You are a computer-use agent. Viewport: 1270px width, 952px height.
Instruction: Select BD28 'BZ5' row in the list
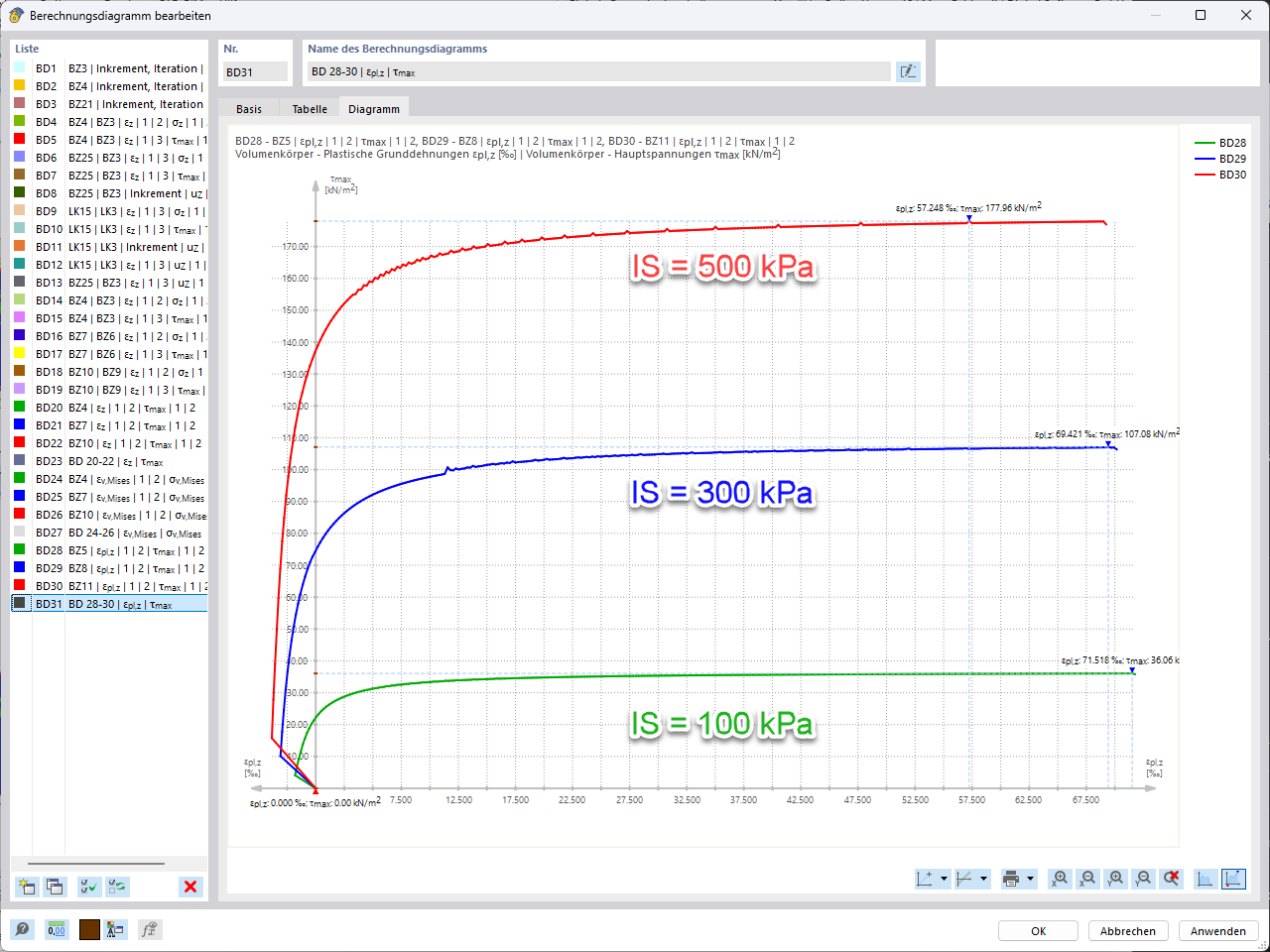(109, 550)
